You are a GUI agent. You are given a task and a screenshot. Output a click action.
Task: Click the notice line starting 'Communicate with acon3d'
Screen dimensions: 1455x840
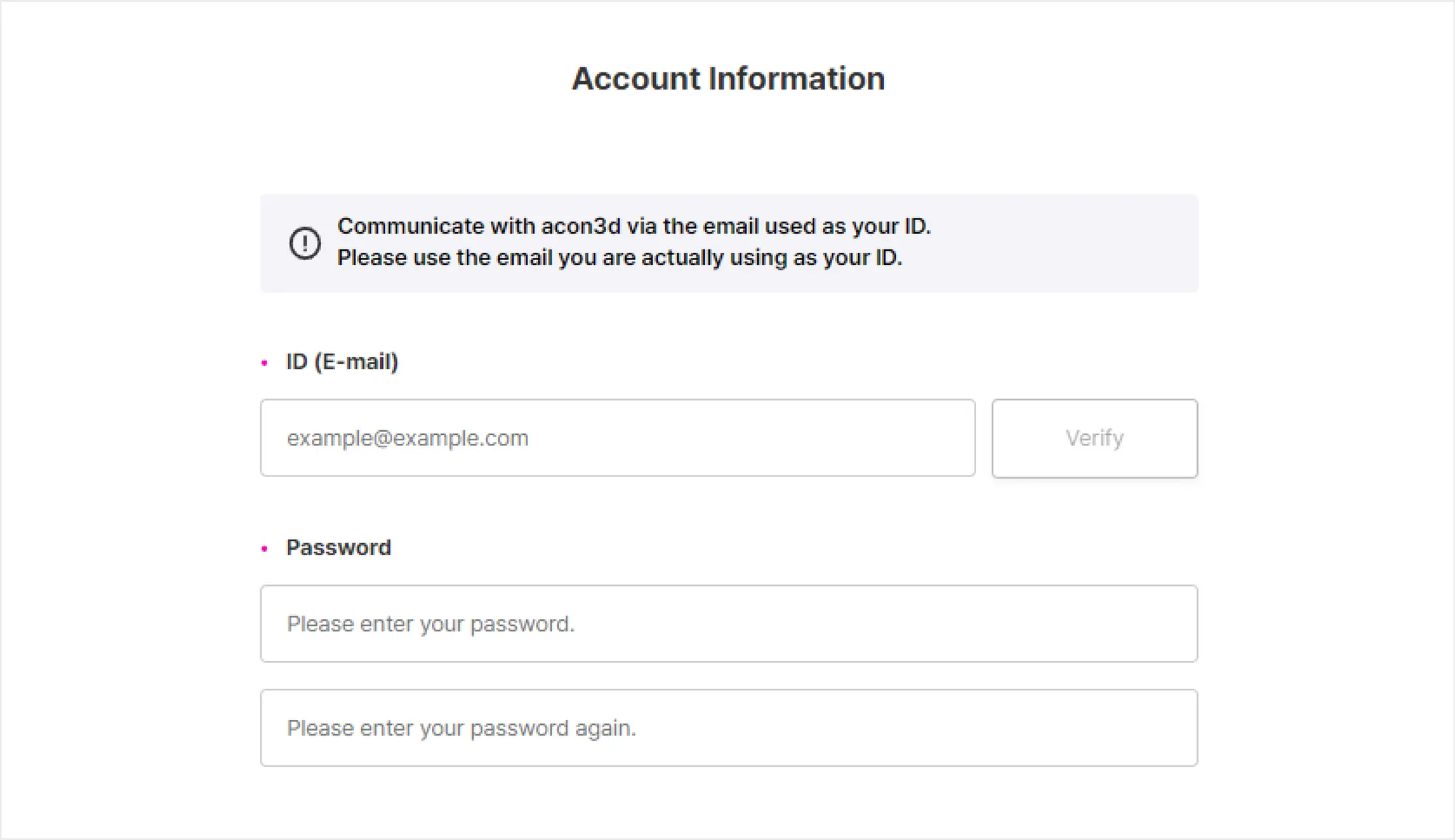[634, 227]
